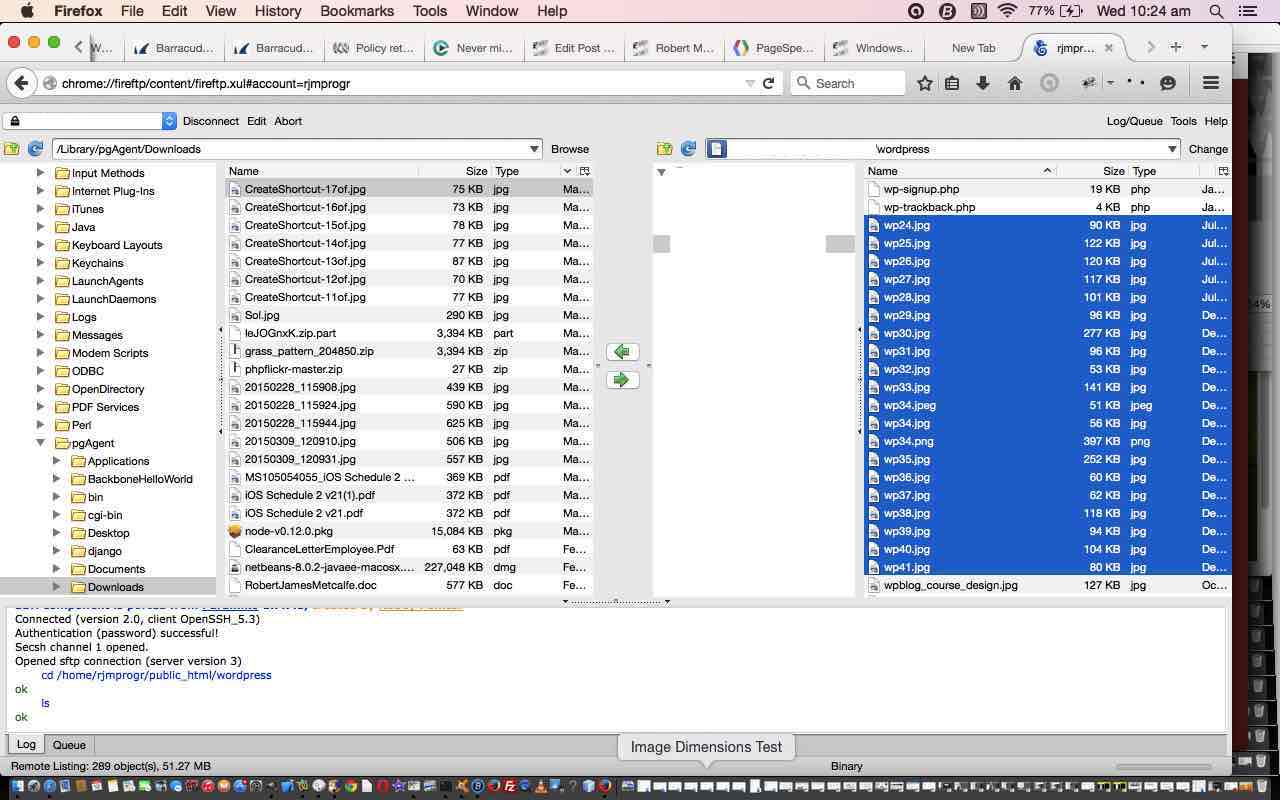The height and width of the screenshot is (800, 1280).
Task: Open the account selector dropdown
Action: click(x=169, y=121)
